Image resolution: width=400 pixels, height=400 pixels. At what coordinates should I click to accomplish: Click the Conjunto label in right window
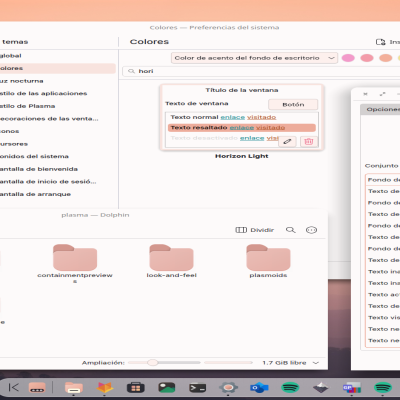pyautogui.click(x=382, y=166)
